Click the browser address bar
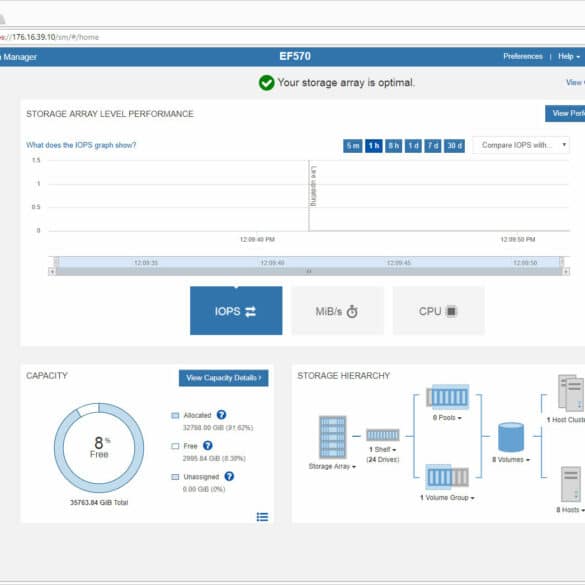Viewport: 585px width, 585px height. 292,37
